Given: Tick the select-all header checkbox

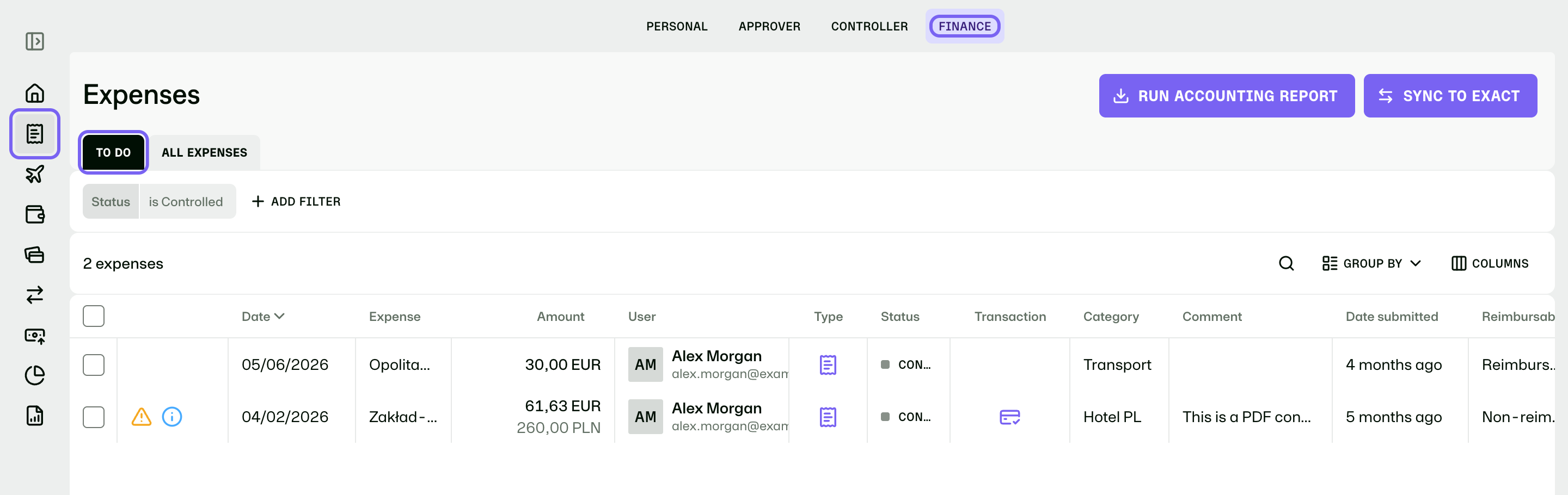Looking at the screenshot, I should pos(94,316).
